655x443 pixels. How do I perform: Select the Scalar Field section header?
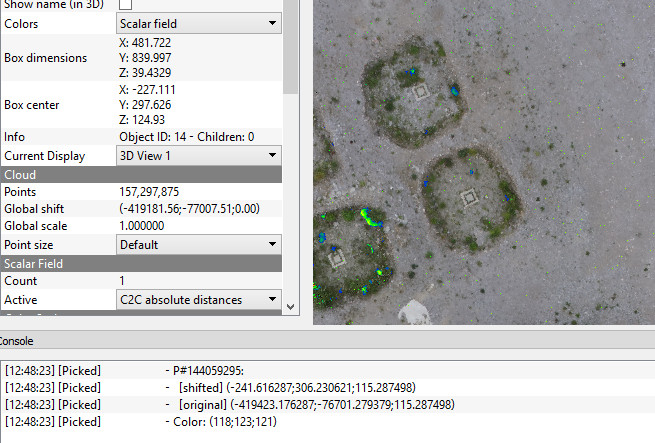point(141,263)
